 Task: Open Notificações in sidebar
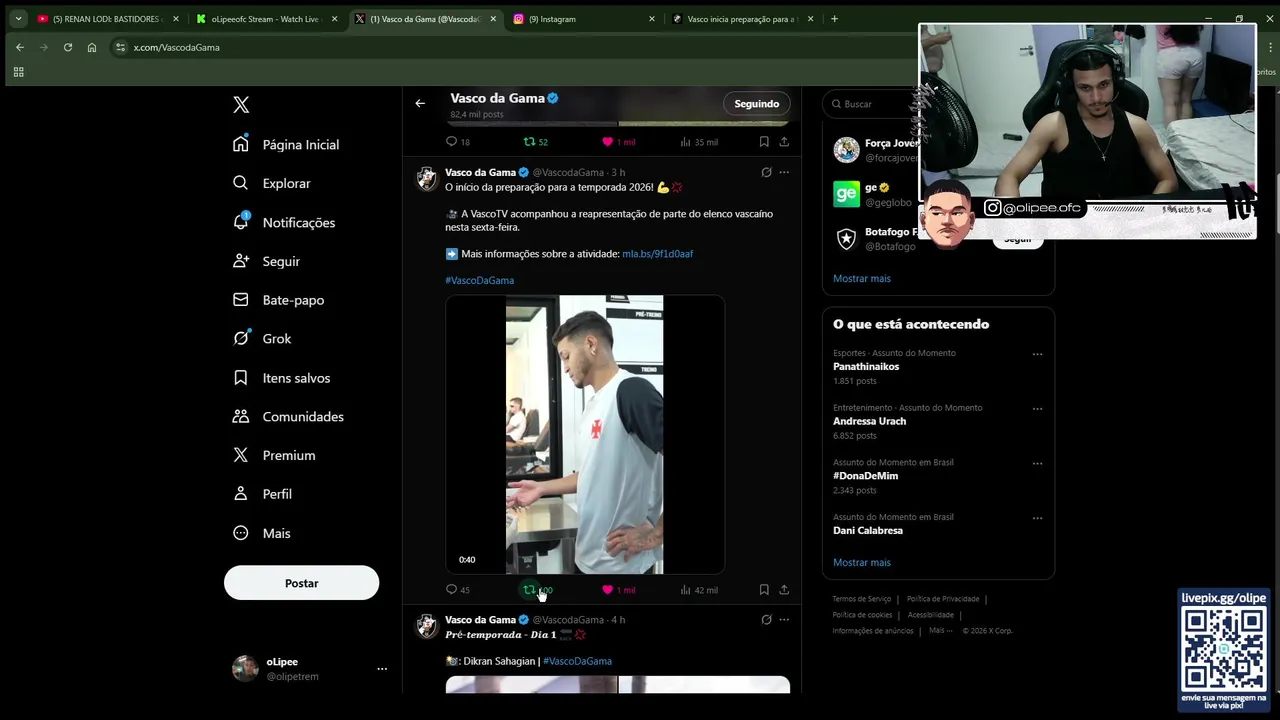tap(284, 223)
